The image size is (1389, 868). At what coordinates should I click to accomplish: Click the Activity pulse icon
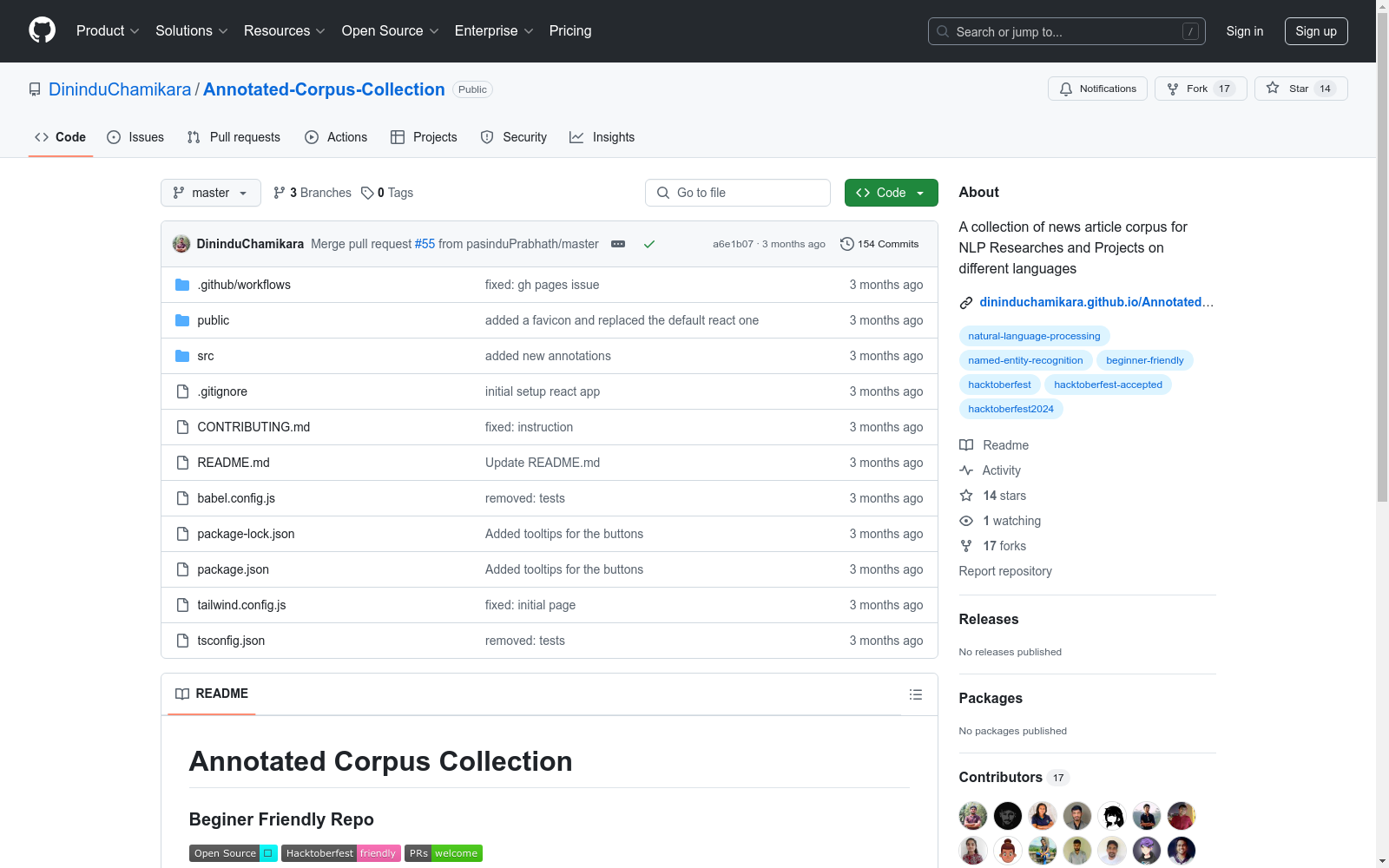pos(966,470)
